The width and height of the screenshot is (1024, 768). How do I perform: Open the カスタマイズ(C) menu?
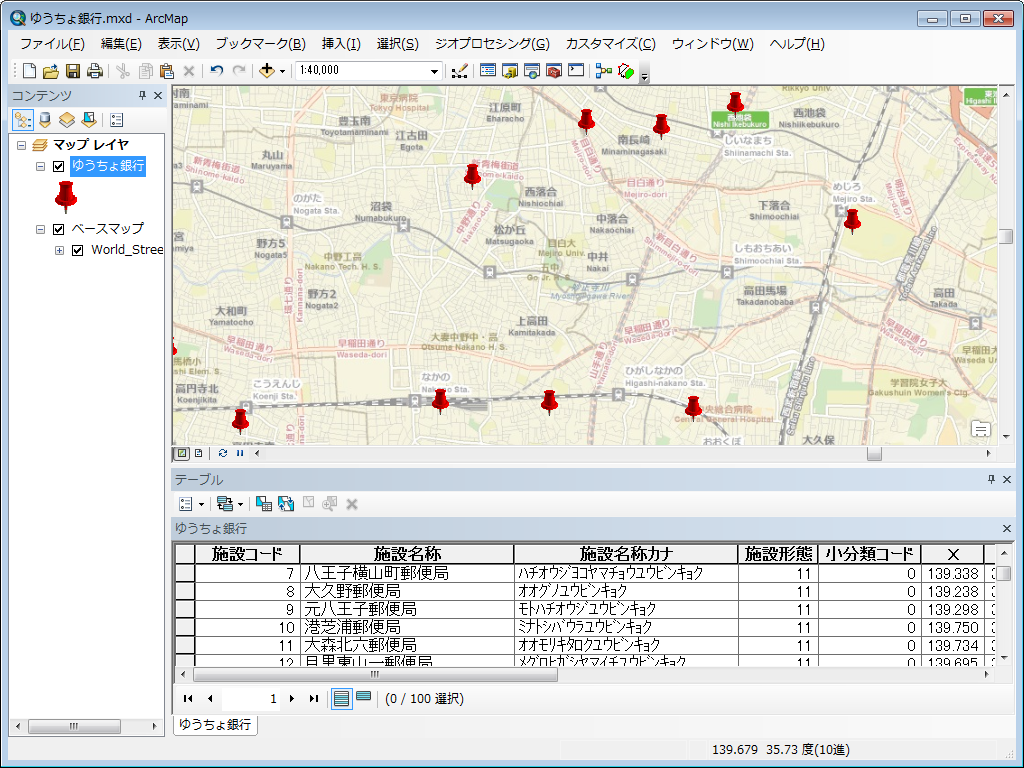tap(611, 44)
